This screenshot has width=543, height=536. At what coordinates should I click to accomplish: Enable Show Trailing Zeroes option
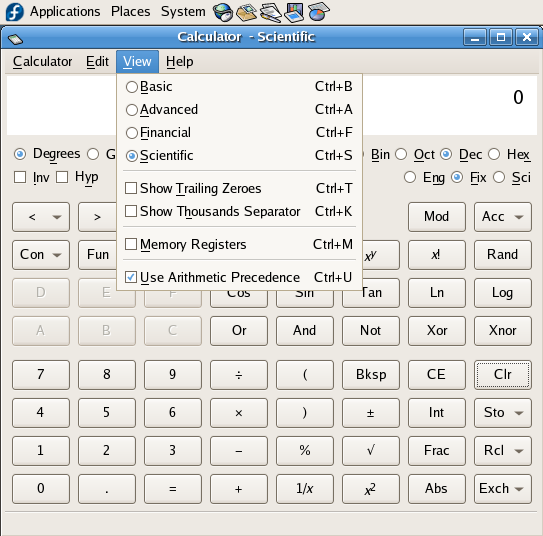pos(239,189)
